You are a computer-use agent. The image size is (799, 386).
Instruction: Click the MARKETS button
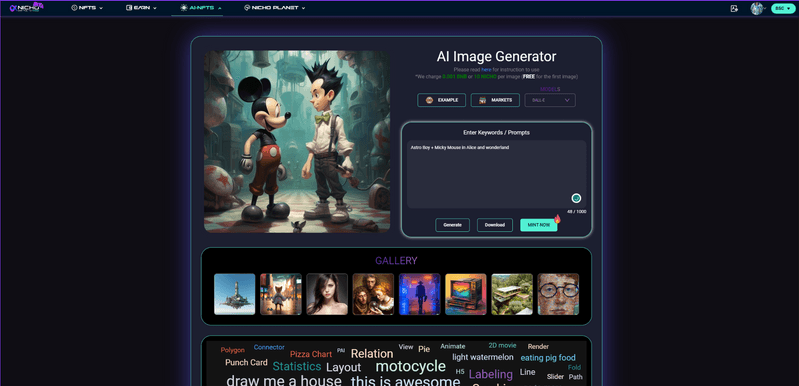click(495, 100)
